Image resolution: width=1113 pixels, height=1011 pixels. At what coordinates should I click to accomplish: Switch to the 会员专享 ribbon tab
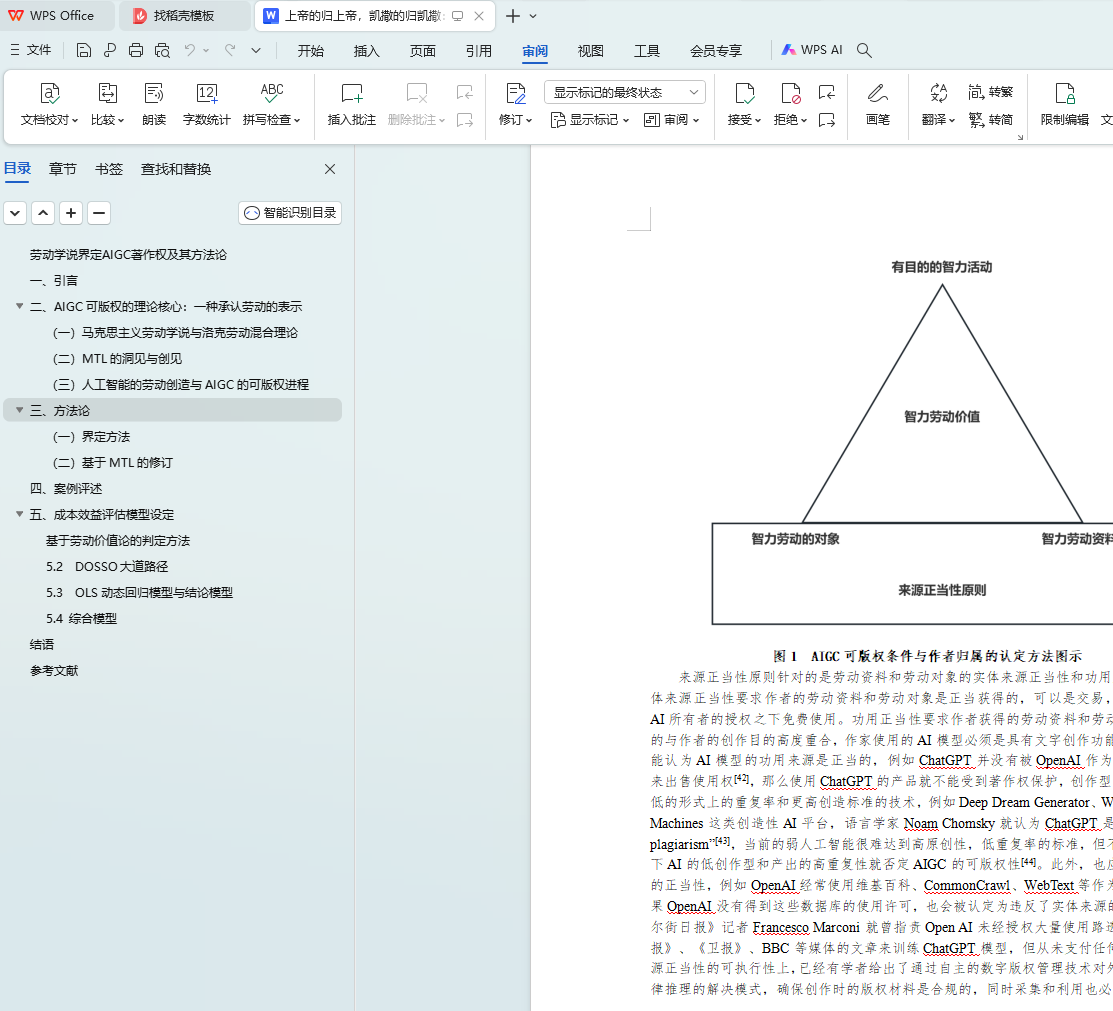(716, 50)
